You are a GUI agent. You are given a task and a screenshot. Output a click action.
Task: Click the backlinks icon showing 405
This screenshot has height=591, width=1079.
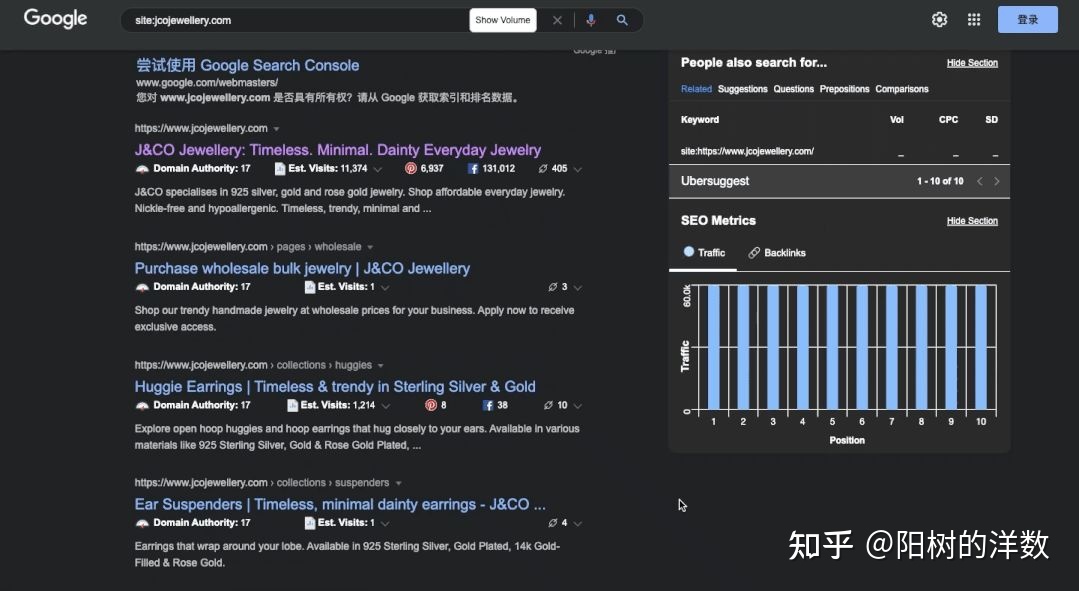(543, 169)
